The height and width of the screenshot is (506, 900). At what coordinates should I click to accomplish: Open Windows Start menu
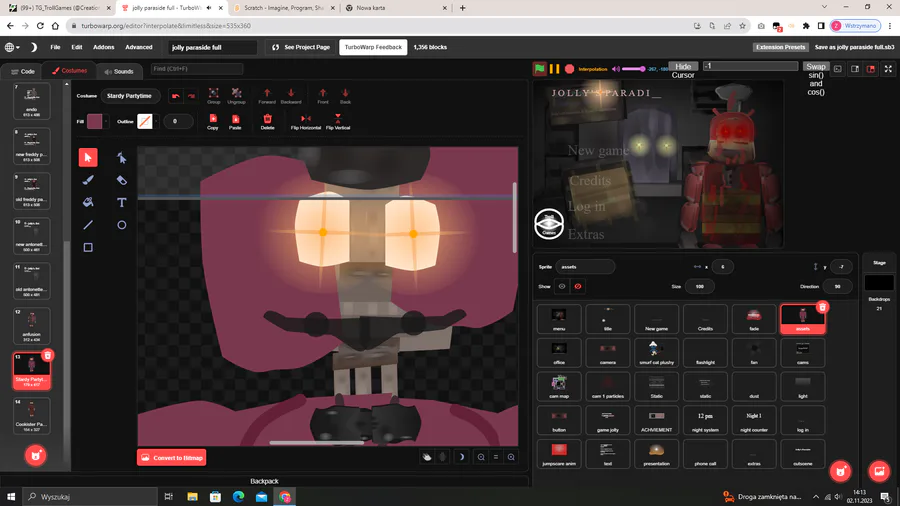11,496
